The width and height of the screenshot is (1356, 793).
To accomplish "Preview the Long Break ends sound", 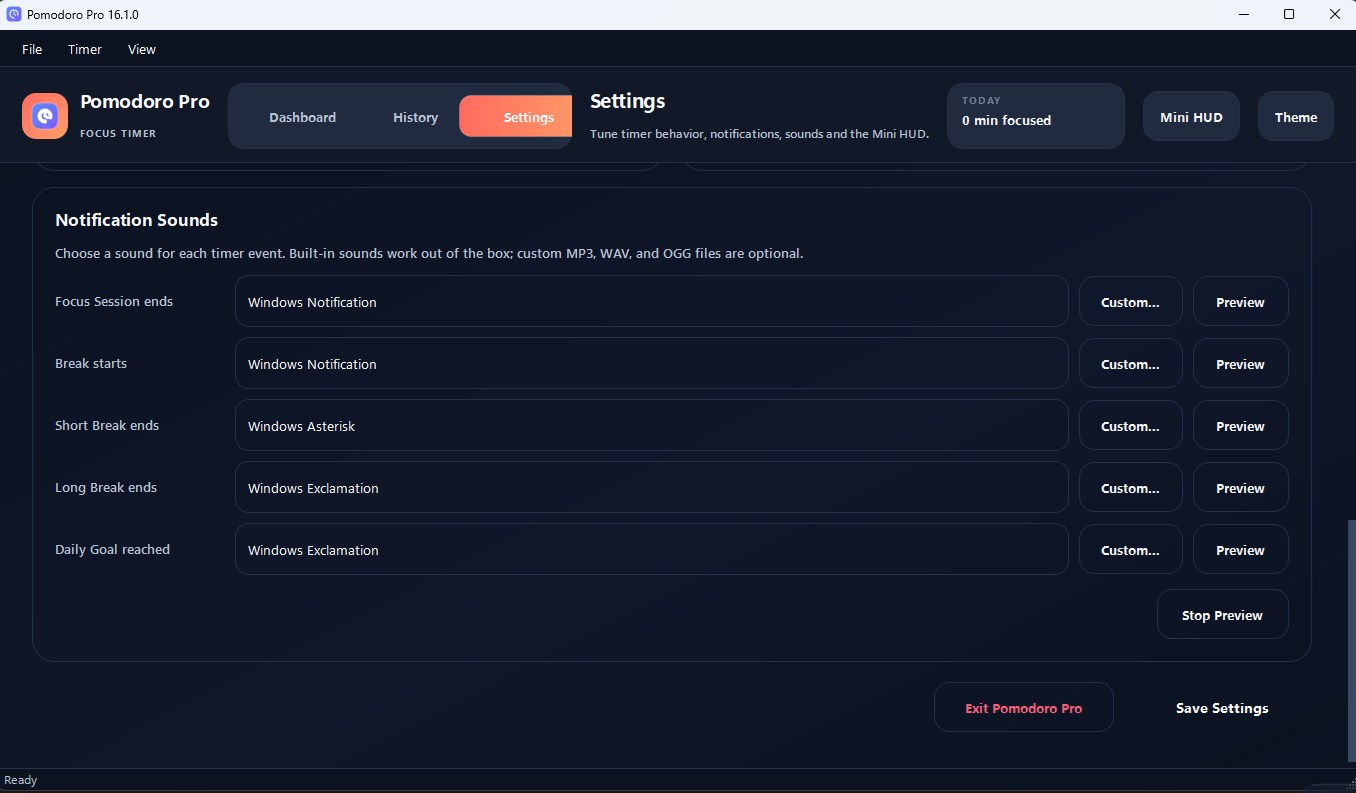I will [x=1241, y=488].
